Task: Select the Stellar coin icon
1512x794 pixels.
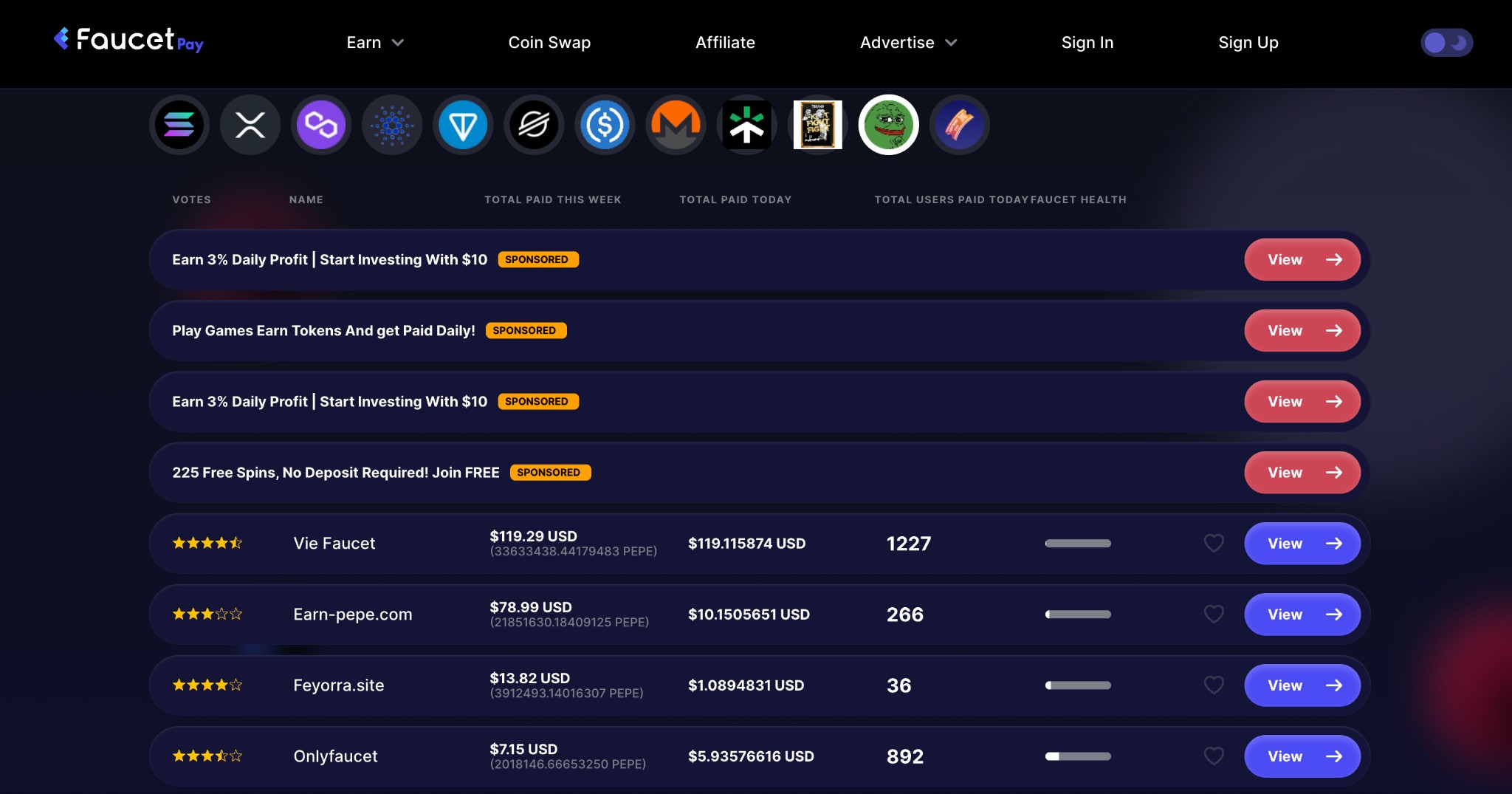Action: 534,125
